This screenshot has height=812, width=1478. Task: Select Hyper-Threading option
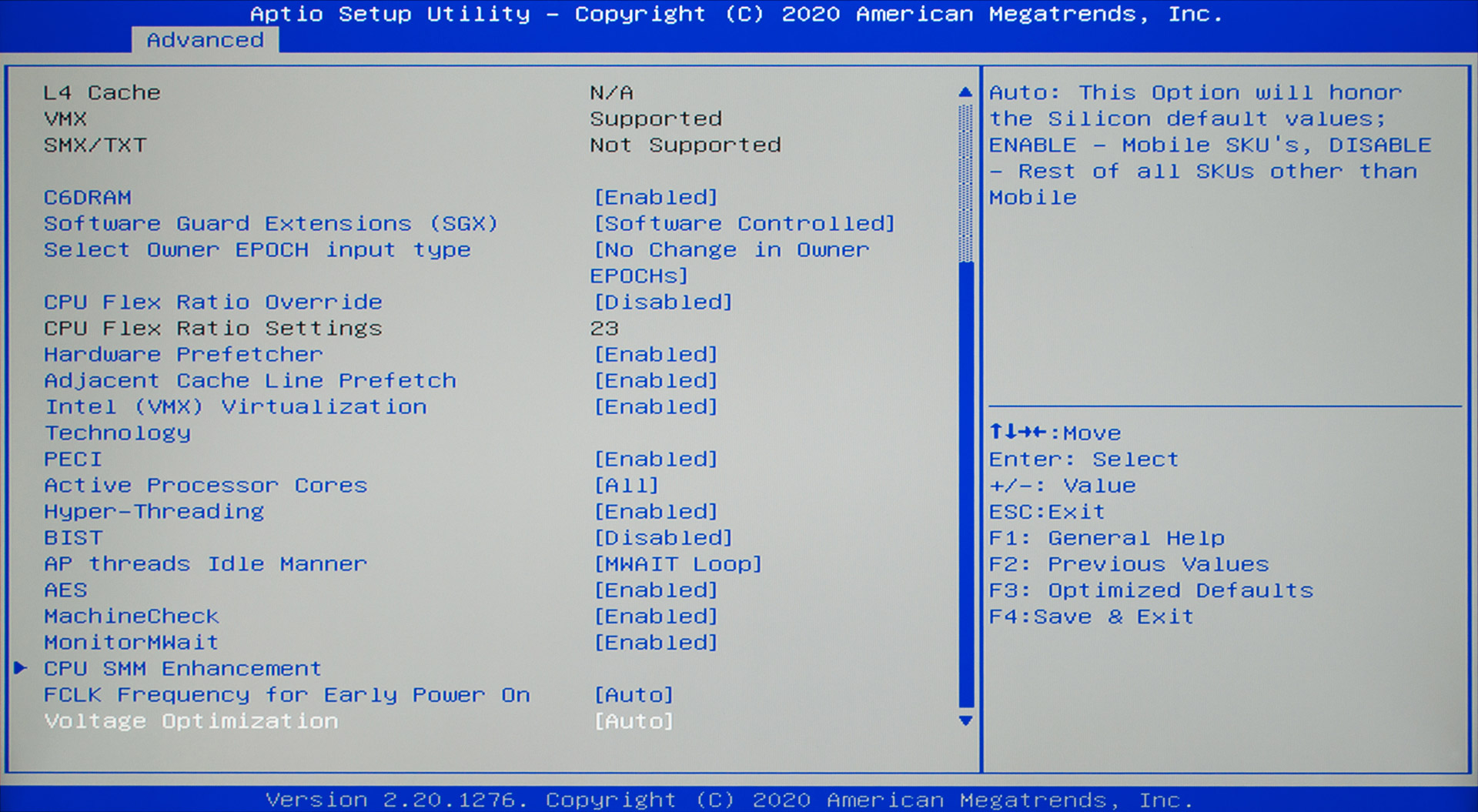click(154, 512)
